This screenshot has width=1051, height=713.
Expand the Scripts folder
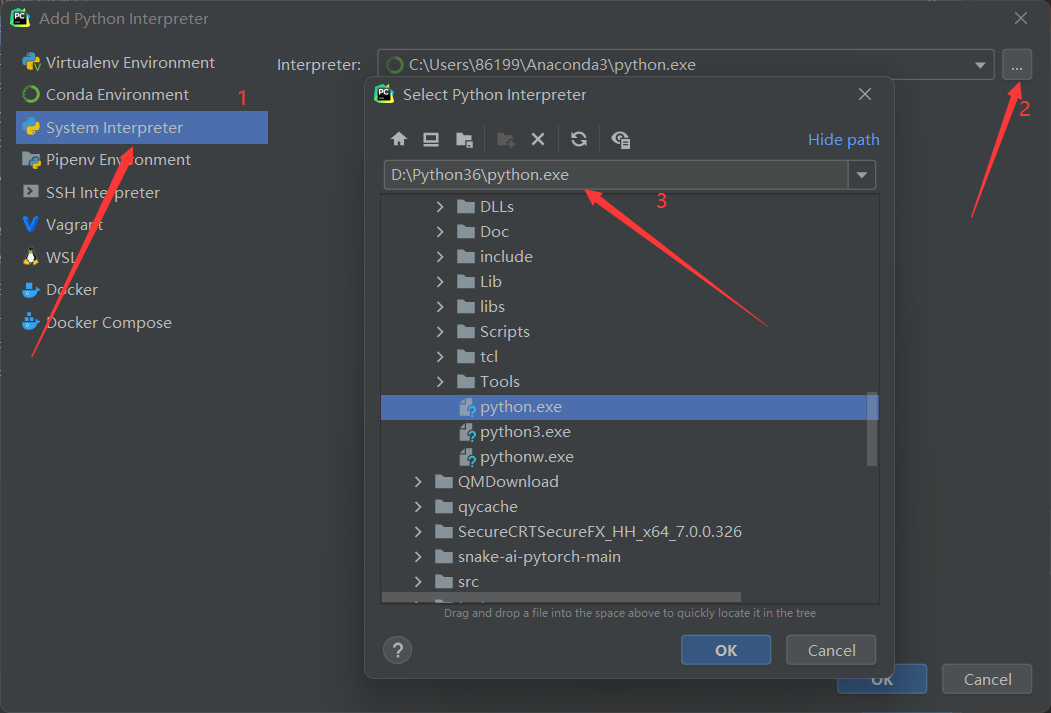point(440,332)
